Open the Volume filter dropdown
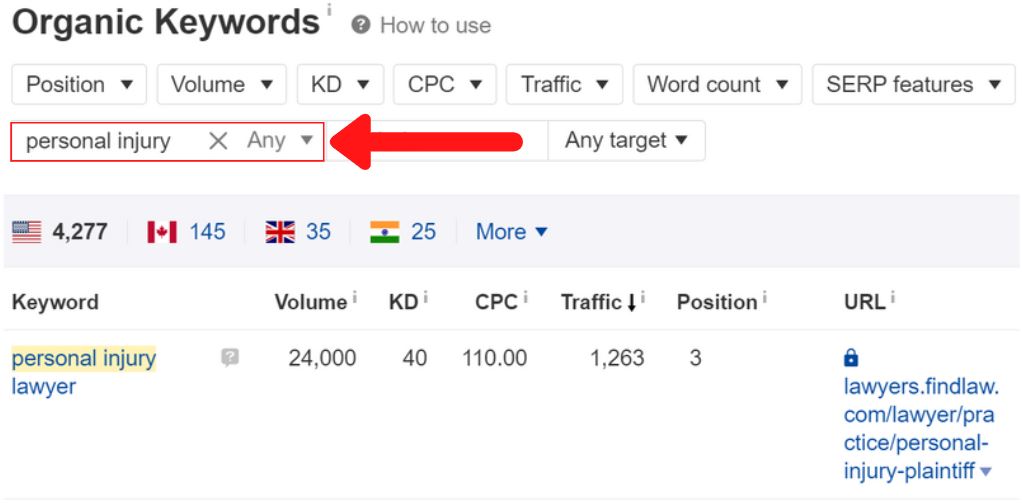Screen dimensions: 1022x503 (x=222, y=84)
